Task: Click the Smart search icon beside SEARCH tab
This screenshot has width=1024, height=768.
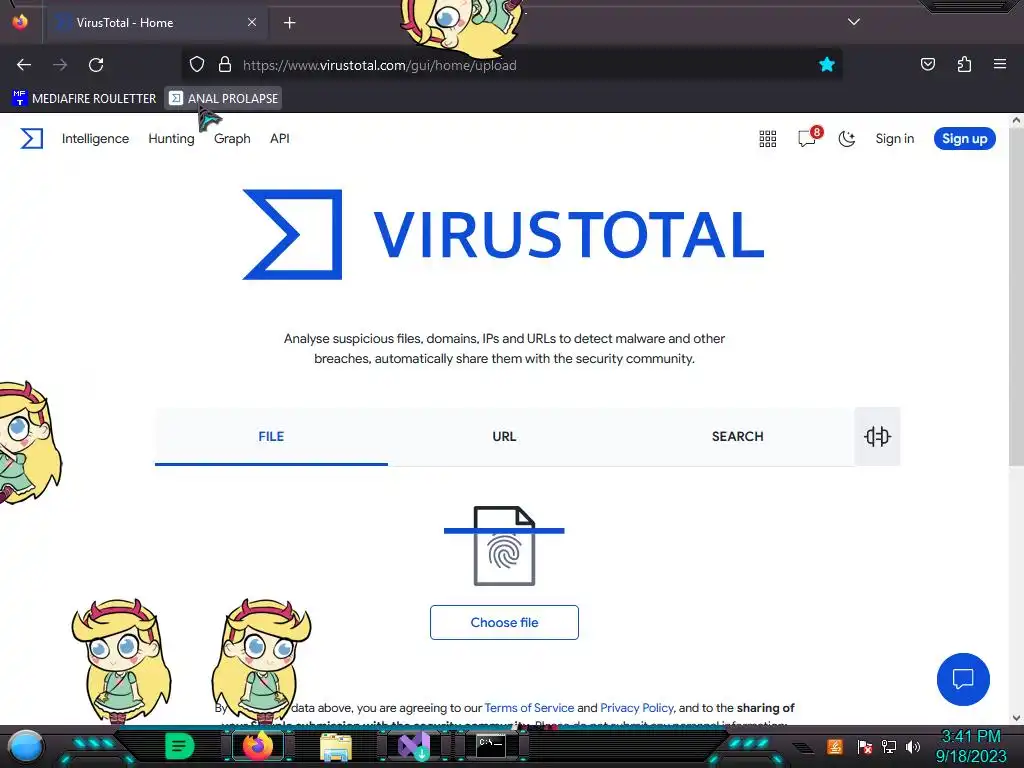Action: (877, 436)
